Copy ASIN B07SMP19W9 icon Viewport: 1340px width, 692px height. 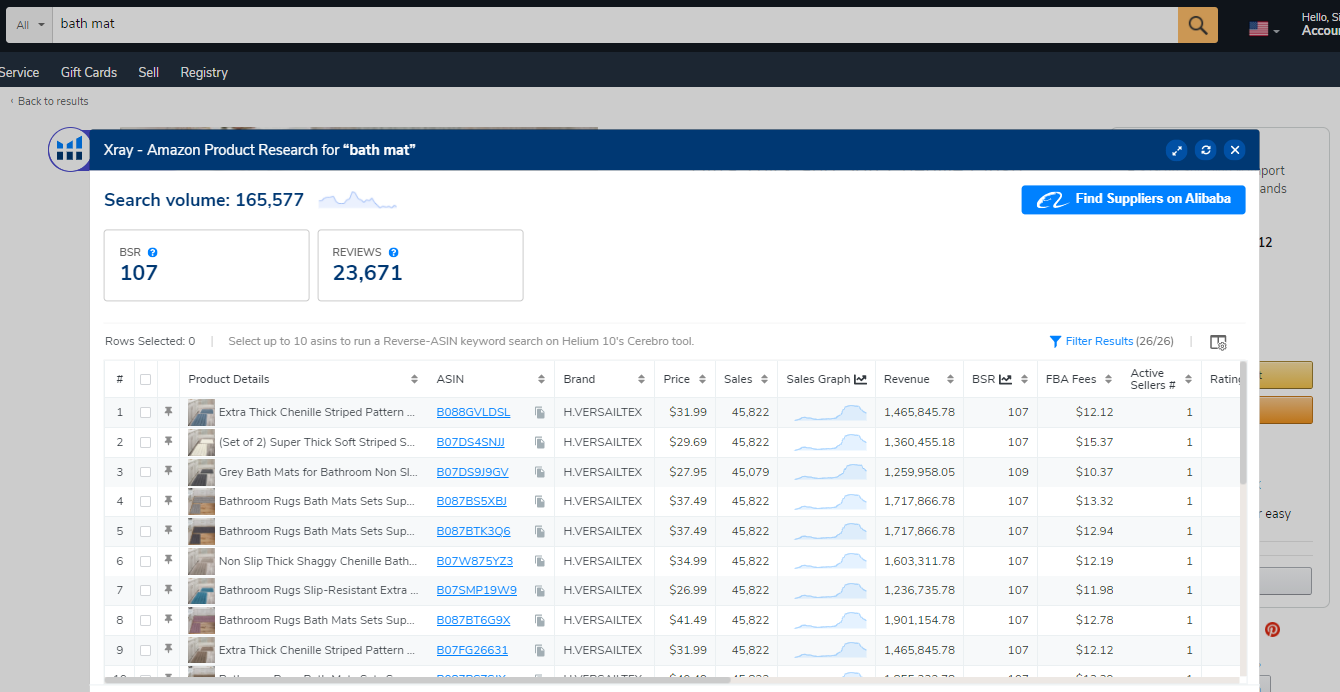[540, 590]
